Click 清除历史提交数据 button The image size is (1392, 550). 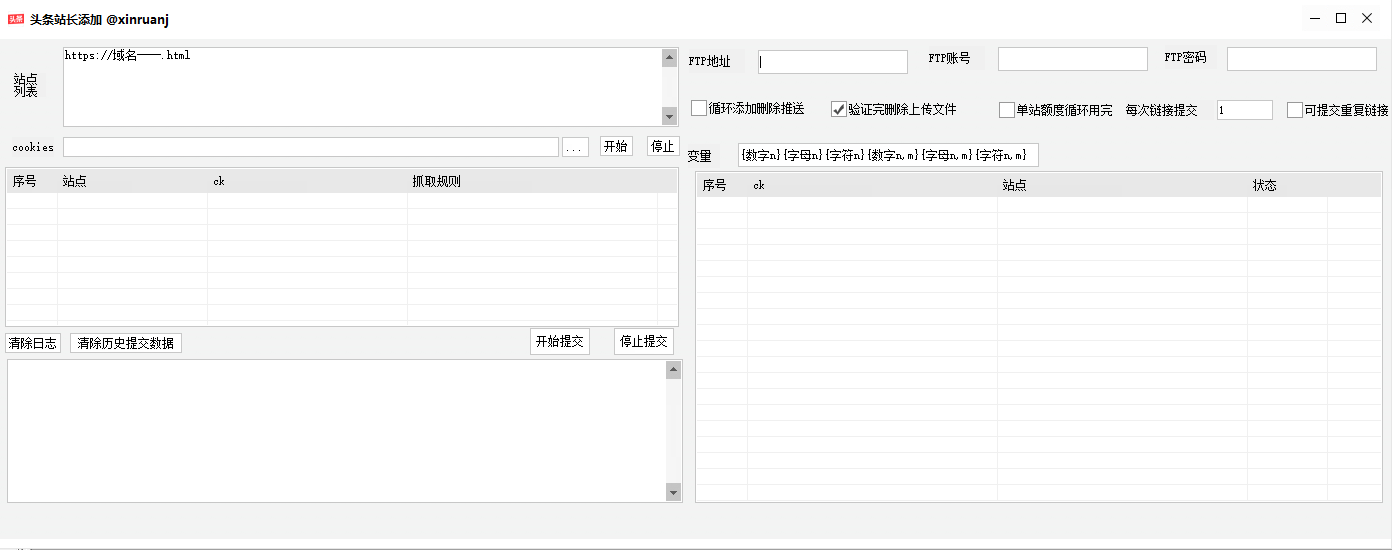126,343
